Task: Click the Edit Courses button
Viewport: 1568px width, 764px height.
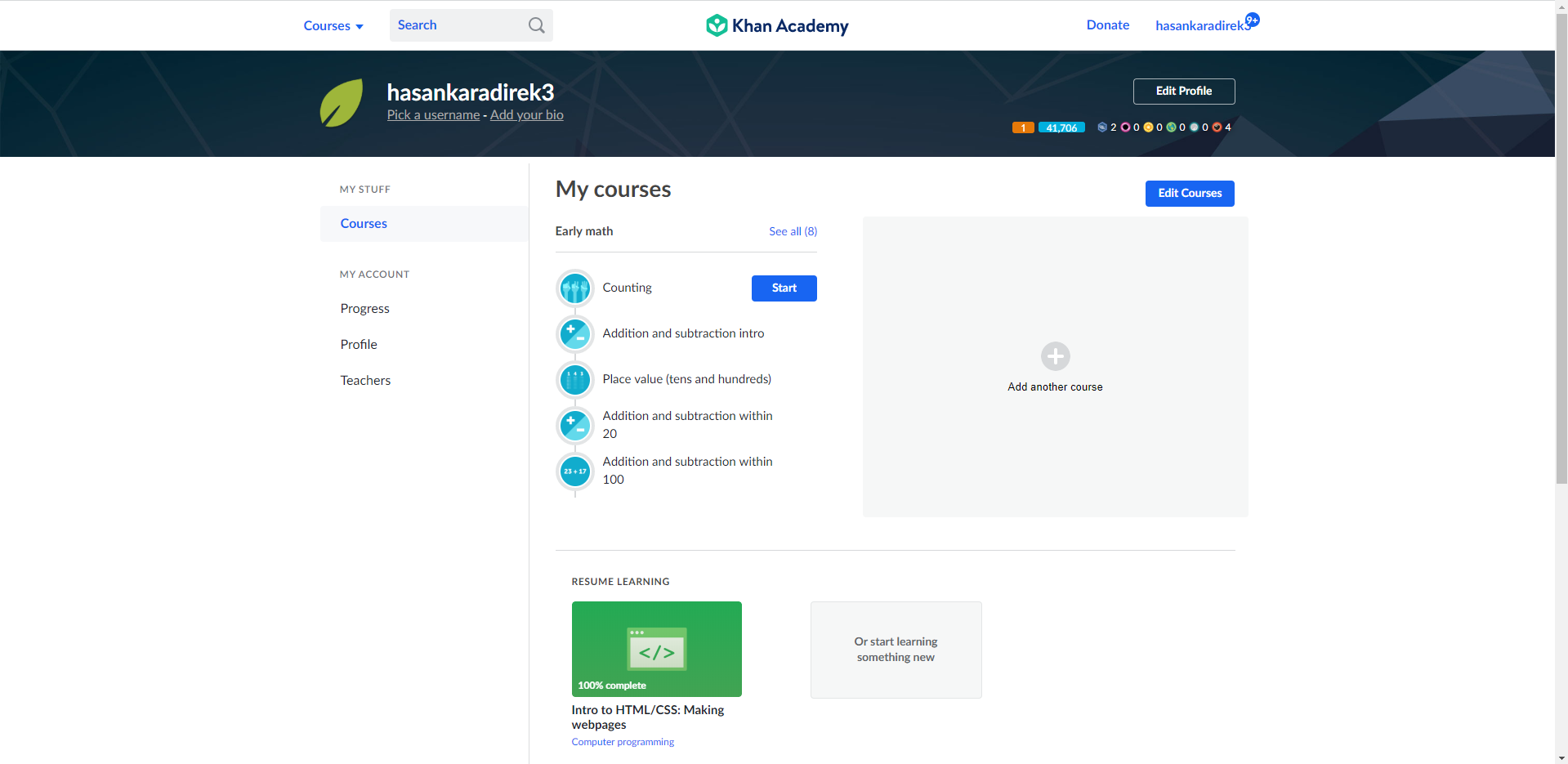Action: pos(1190,194)
